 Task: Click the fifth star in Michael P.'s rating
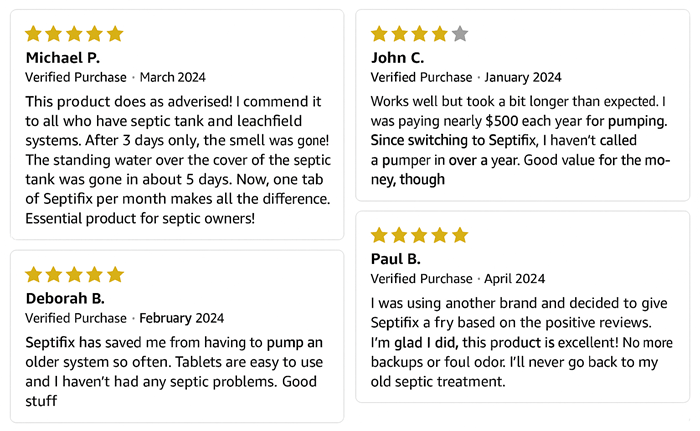tap(114, 34)
